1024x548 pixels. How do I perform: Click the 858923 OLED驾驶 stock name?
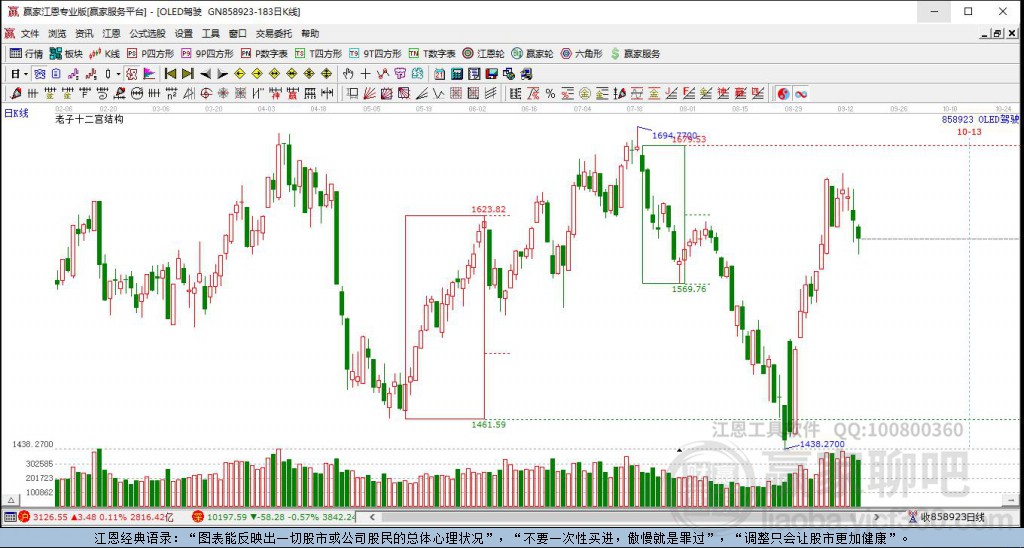point(980,120)
